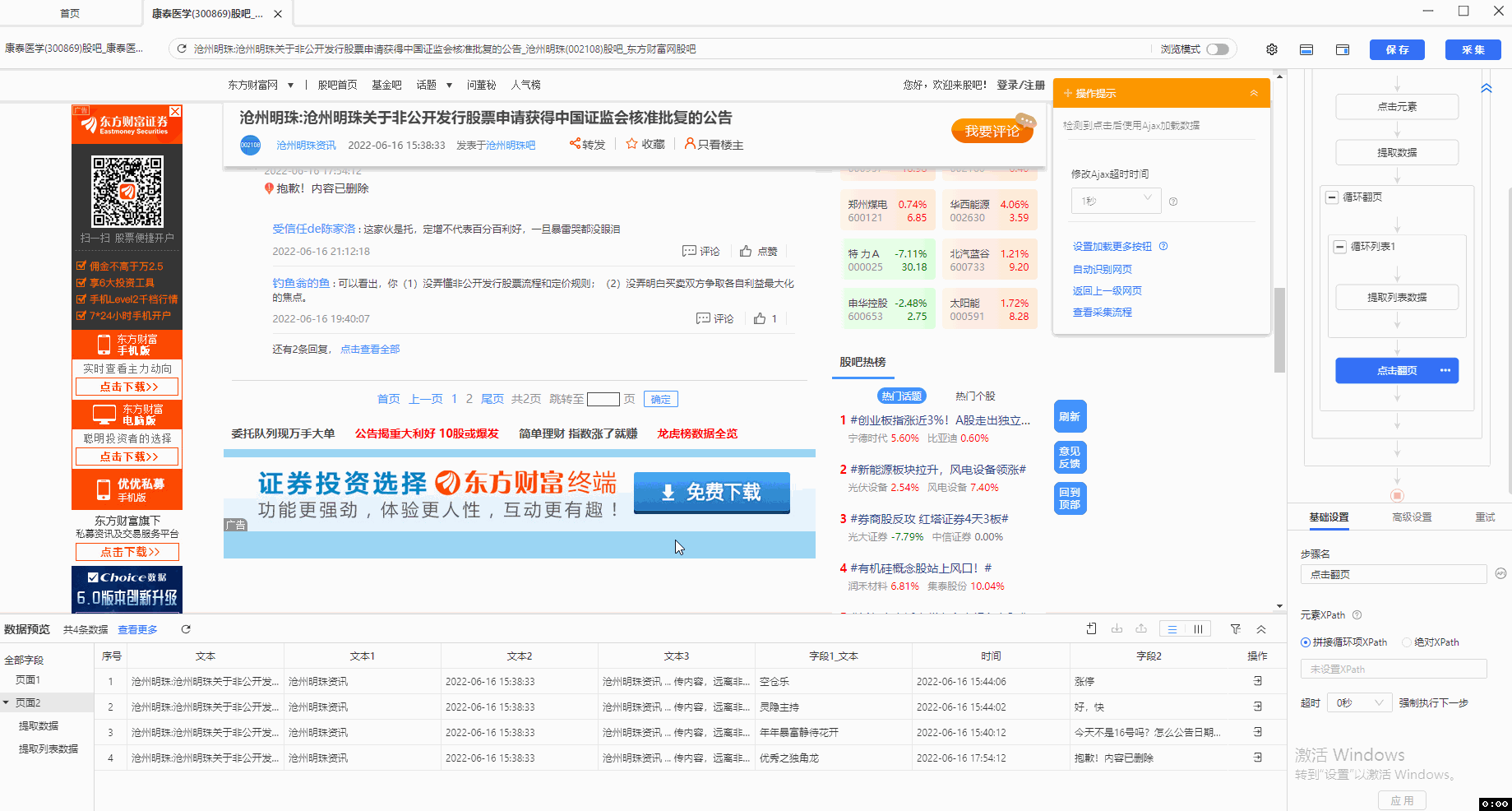Click the help icon beside 元素XPath
Viewport: 1512px width, 811px height.
pyautogui.click(x=1357, y=614)
